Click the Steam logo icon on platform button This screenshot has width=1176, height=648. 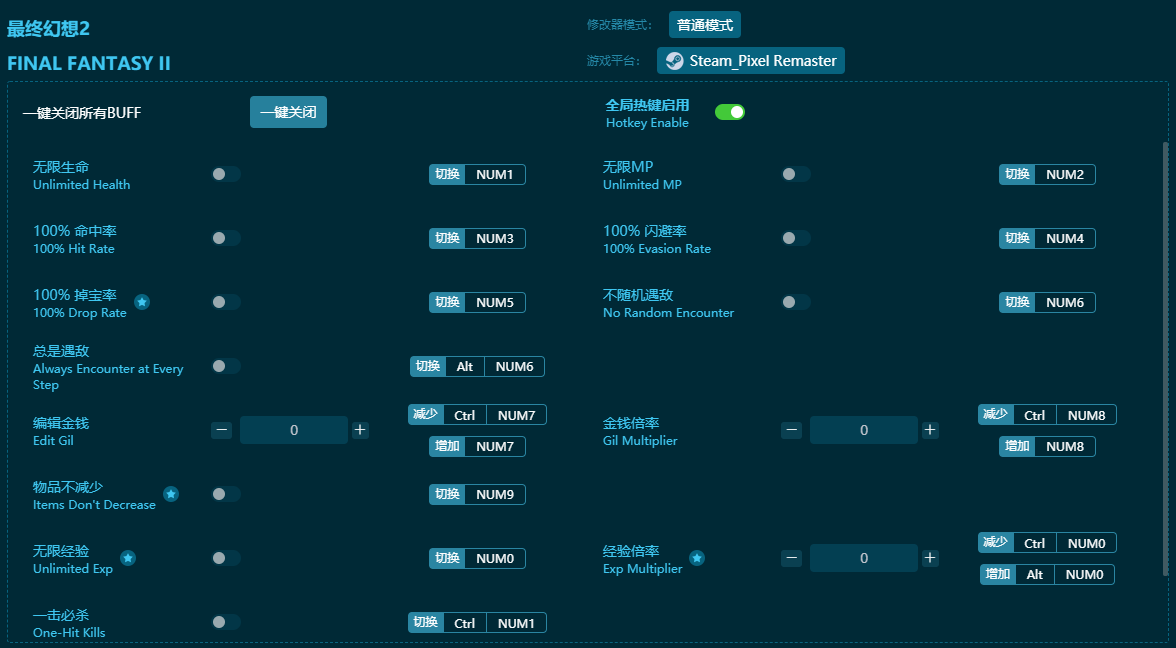click(x=675, y=61)
